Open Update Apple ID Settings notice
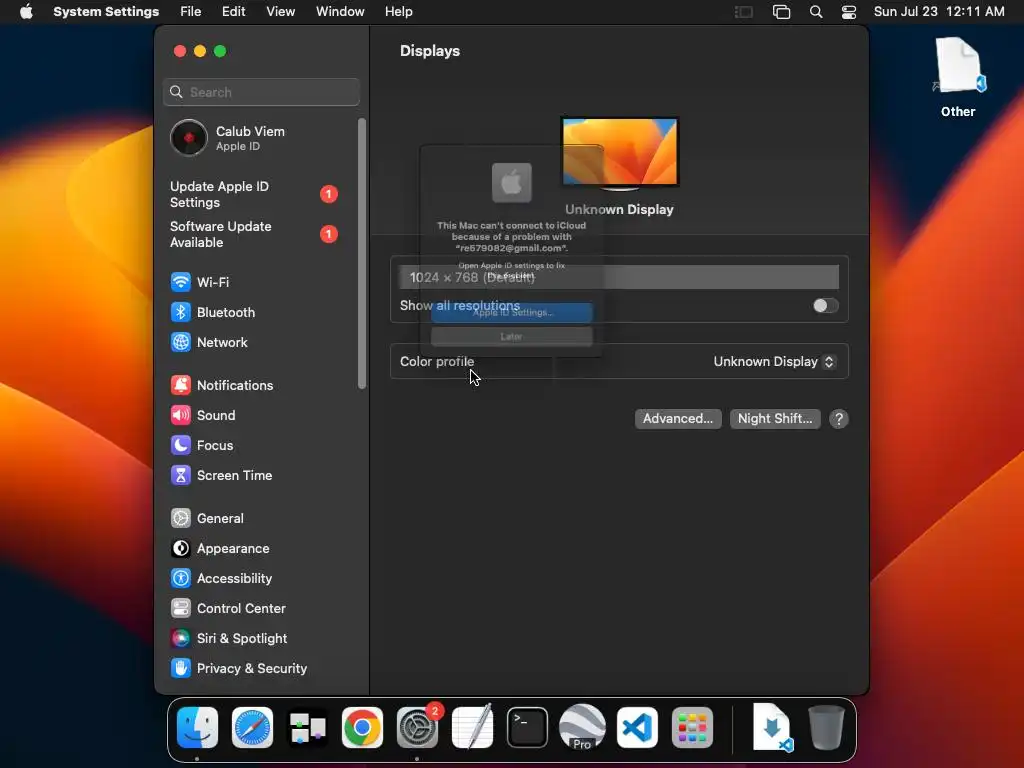Viewport: 1024px width, 768px height. [255, 195]
